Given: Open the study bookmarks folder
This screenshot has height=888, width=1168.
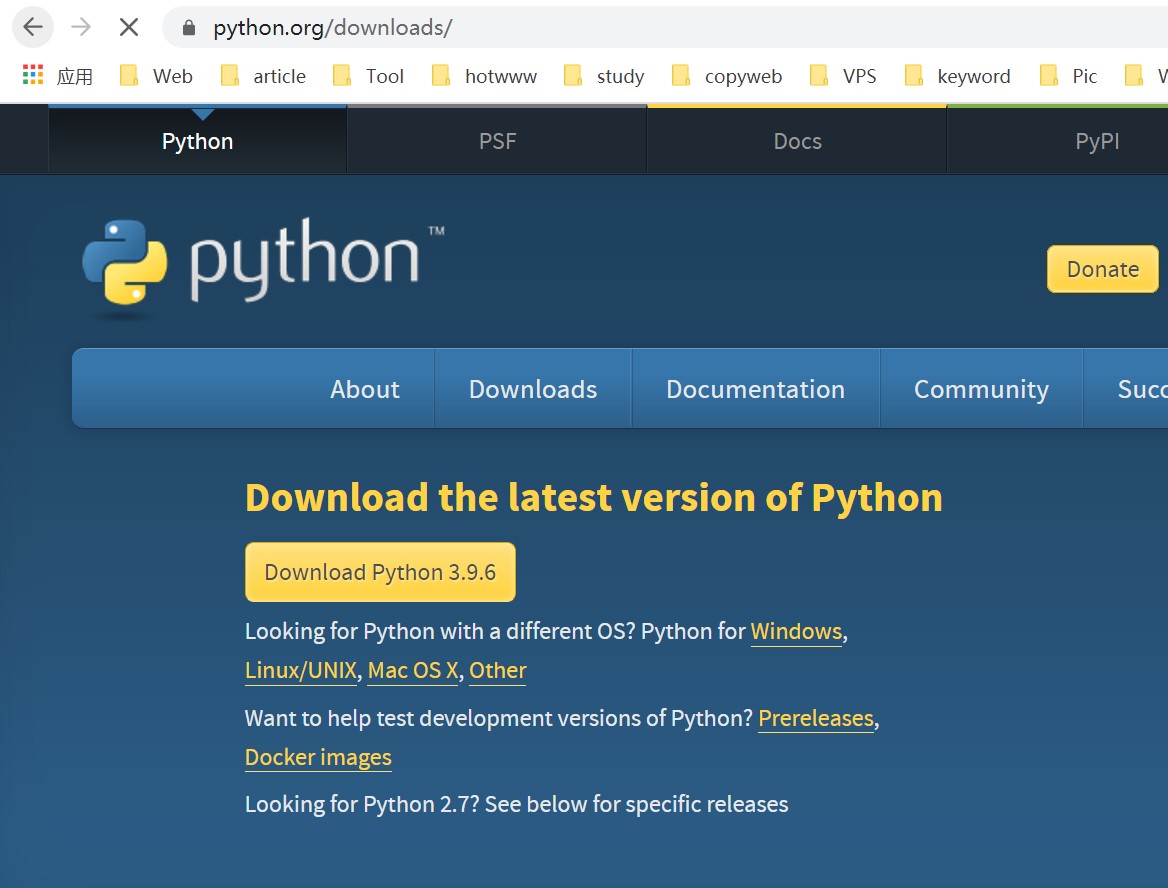Looking at the screenshot, I should click(603, 76).
